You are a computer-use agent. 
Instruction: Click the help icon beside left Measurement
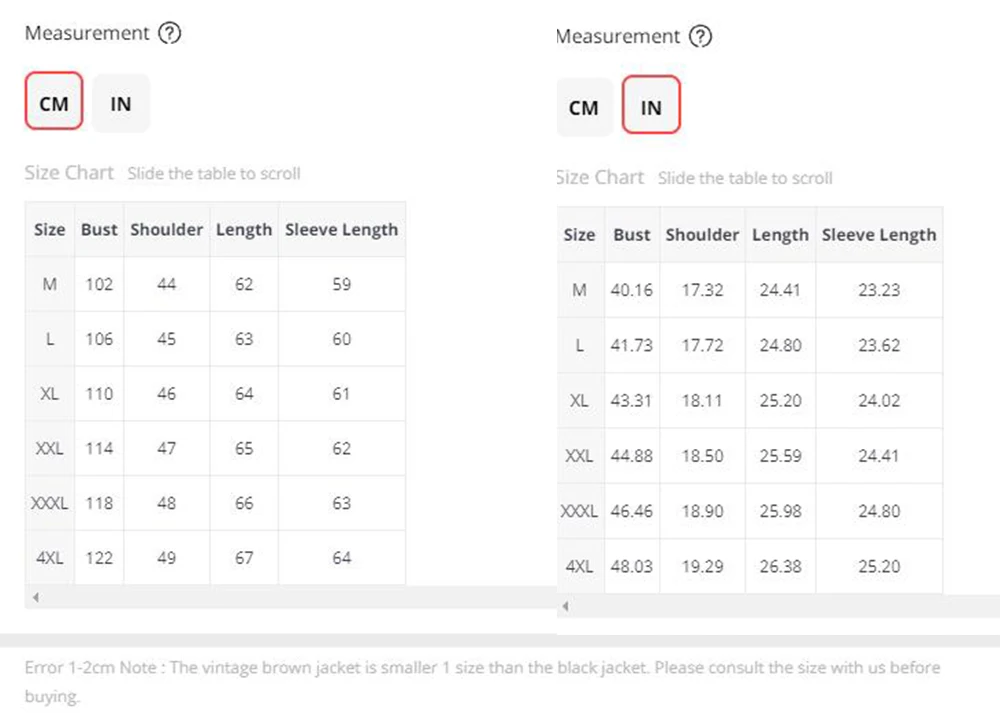[170, 33]
